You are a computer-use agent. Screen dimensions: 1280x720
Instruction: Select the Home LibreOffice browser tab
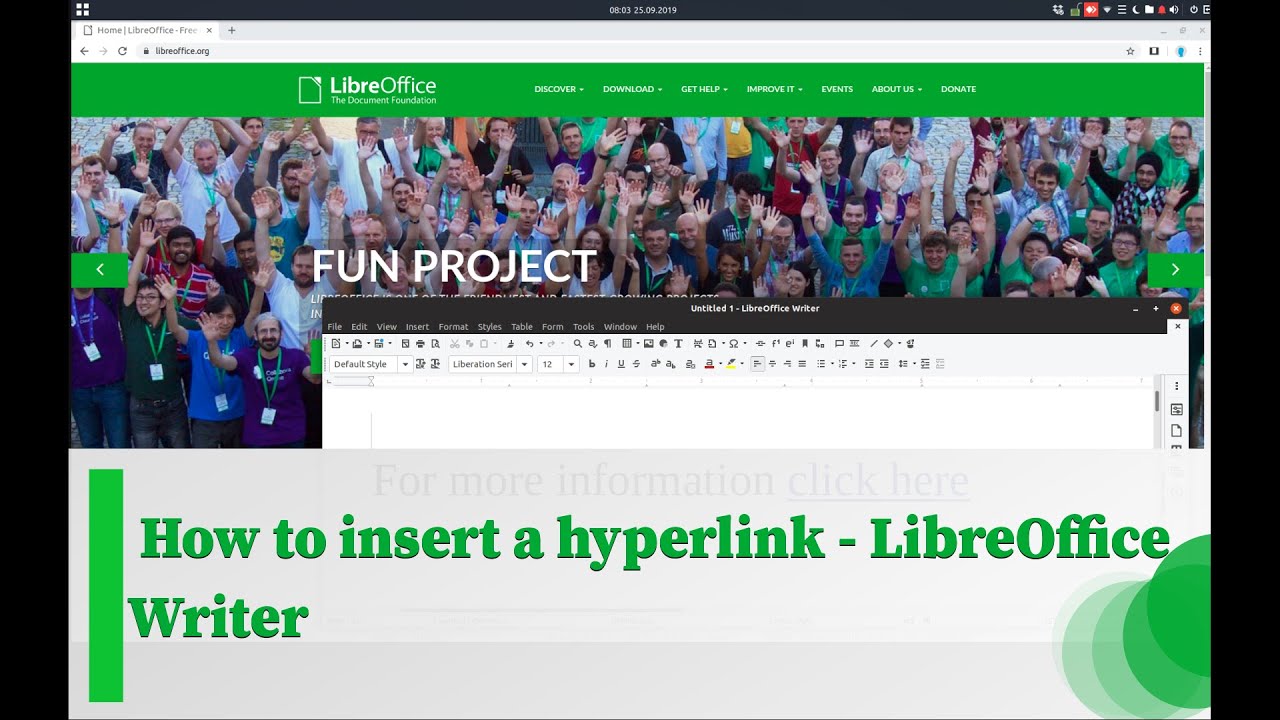point(148,30)
